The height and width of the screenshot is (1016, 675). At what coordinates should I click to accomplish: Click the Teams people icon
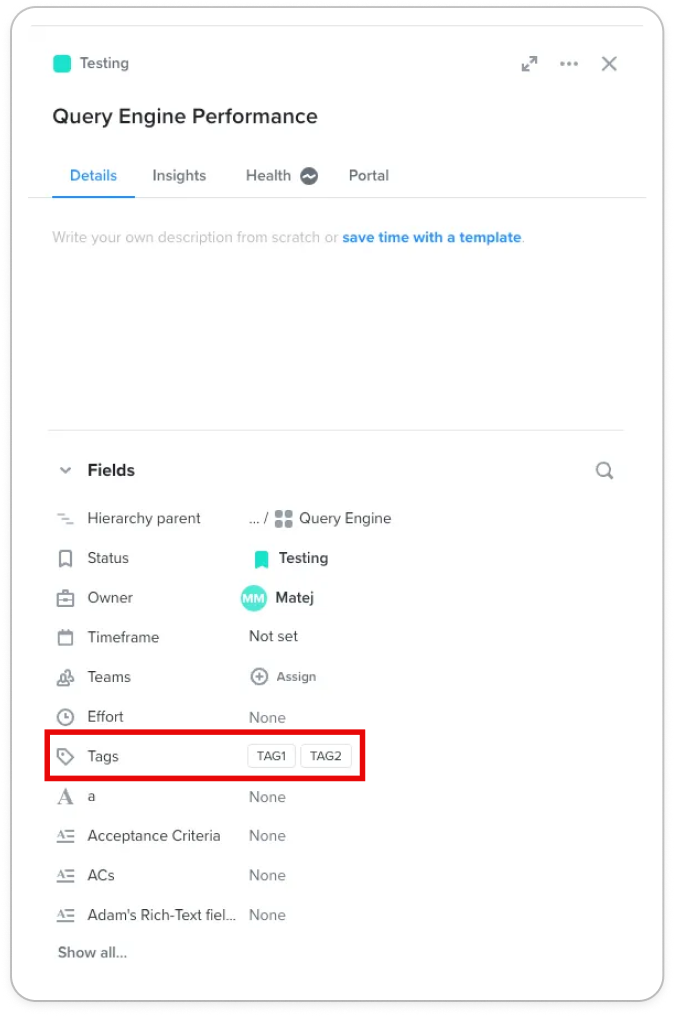click(x=65, y=678)
